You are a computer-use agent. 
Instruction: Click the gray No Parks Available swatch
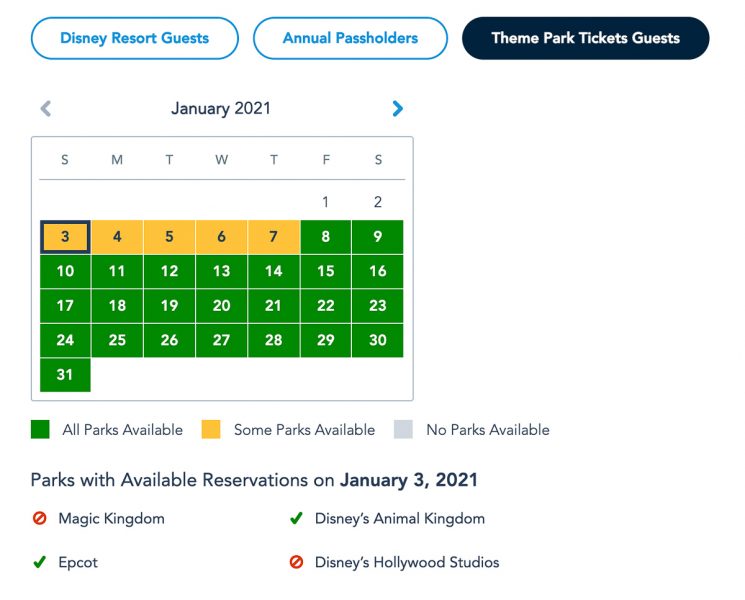[x=403, y=429]
